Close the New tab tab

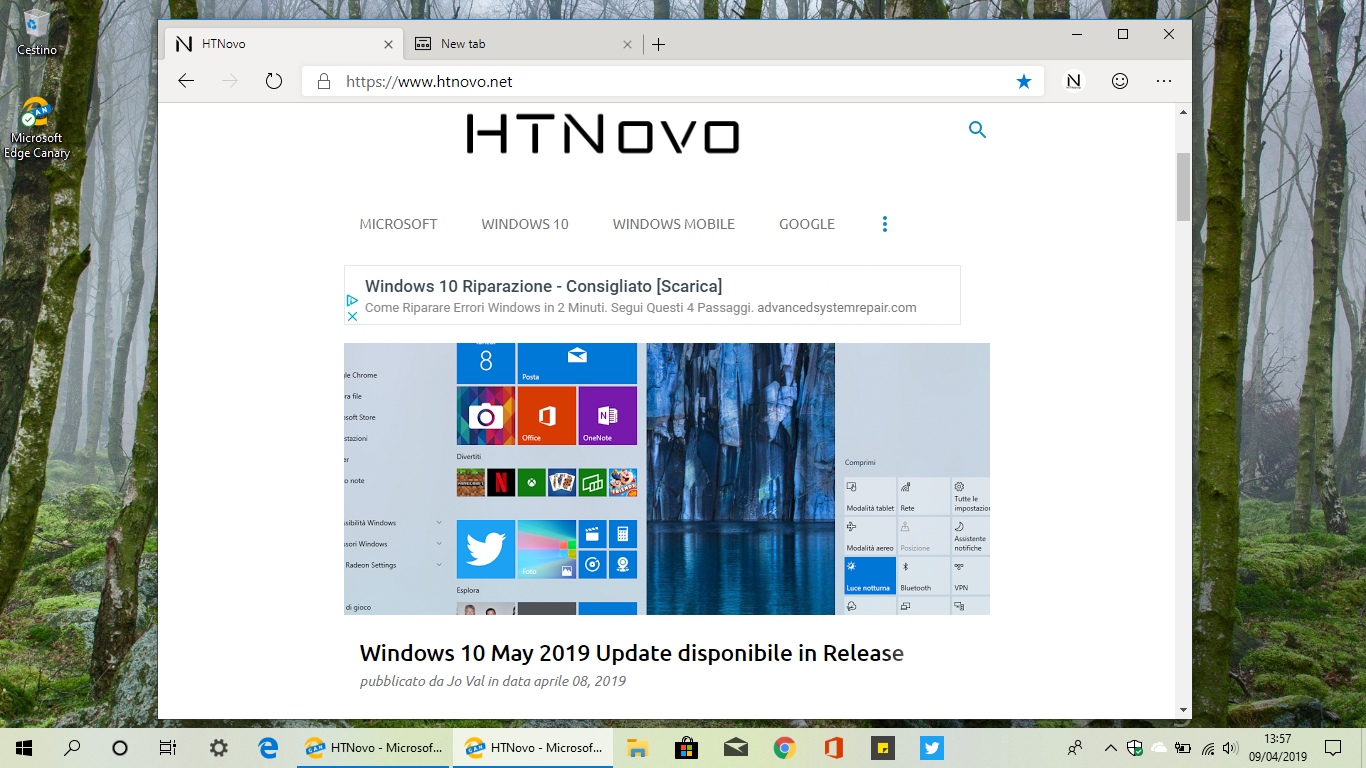[x=628, y=44]
